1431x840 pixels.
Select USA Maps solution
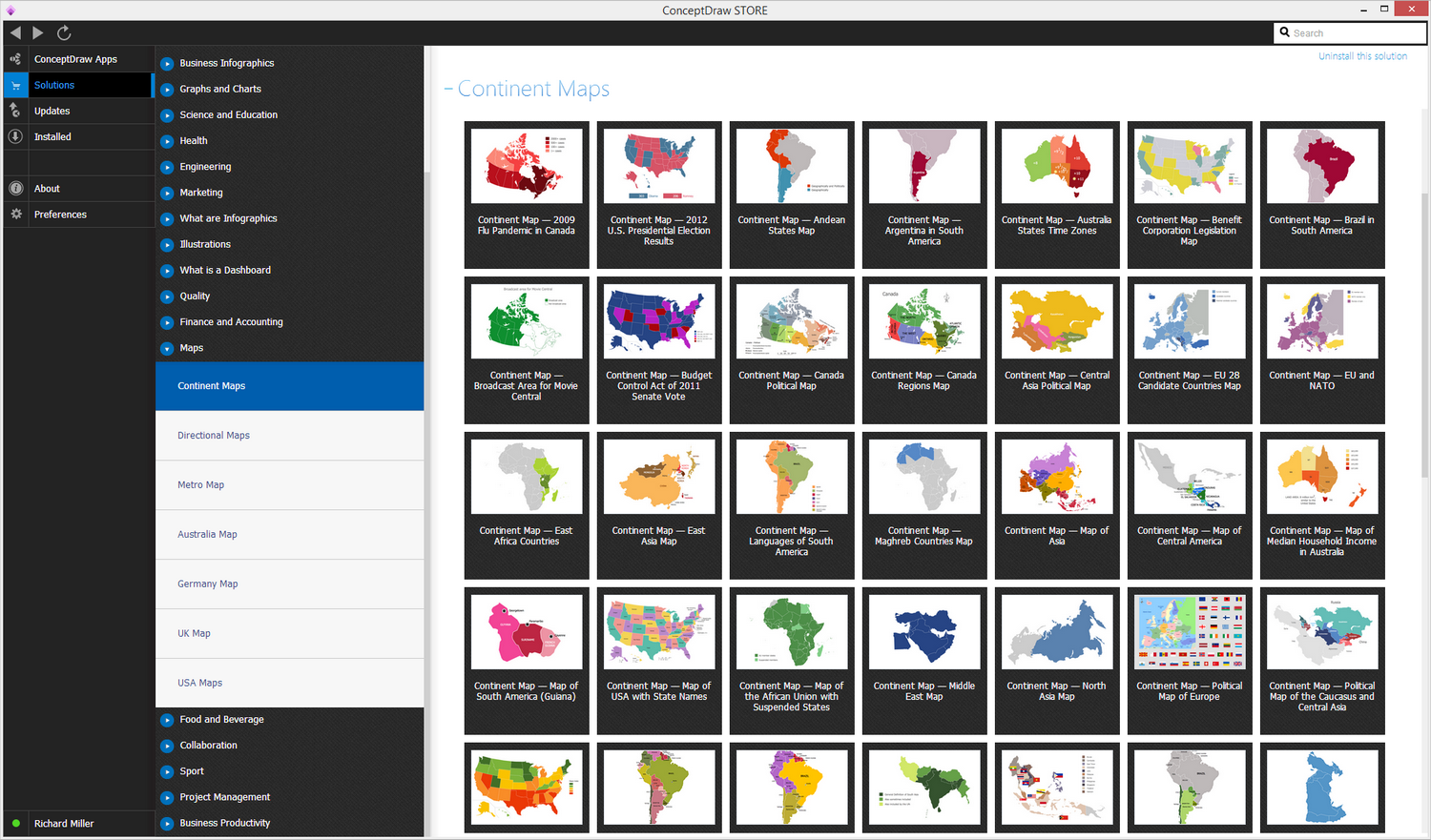(x=289, y=683)
